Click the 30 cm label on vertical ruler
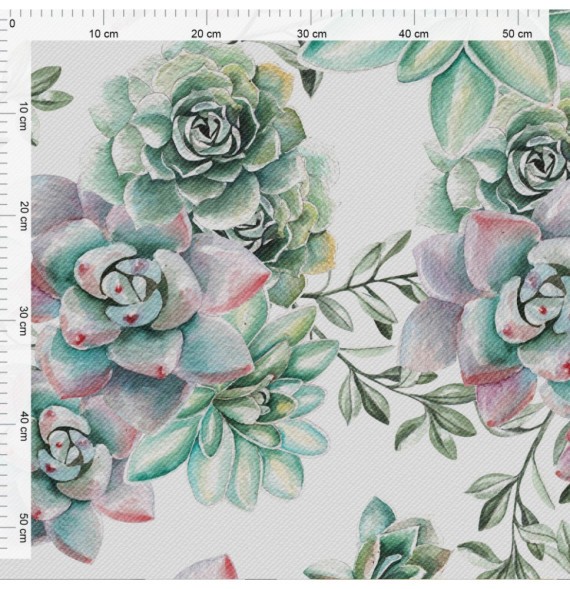Image resolution: width=570 pixels, height=589 pixels. (23, 321)
